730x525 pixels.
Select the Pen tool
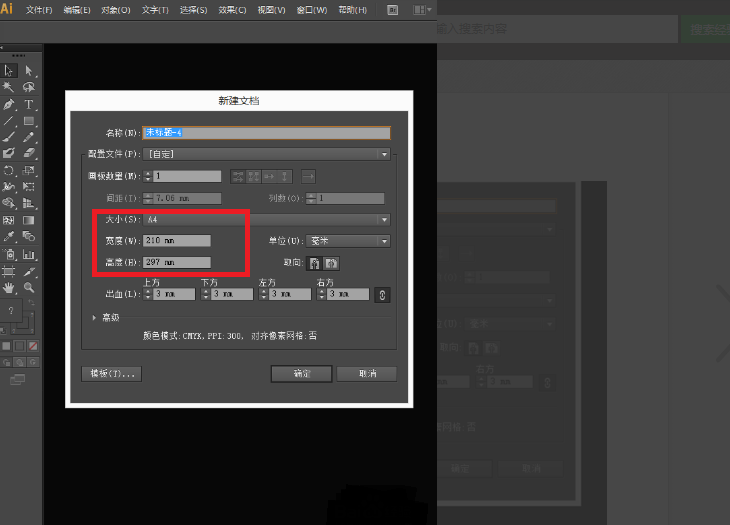[8, 104]
